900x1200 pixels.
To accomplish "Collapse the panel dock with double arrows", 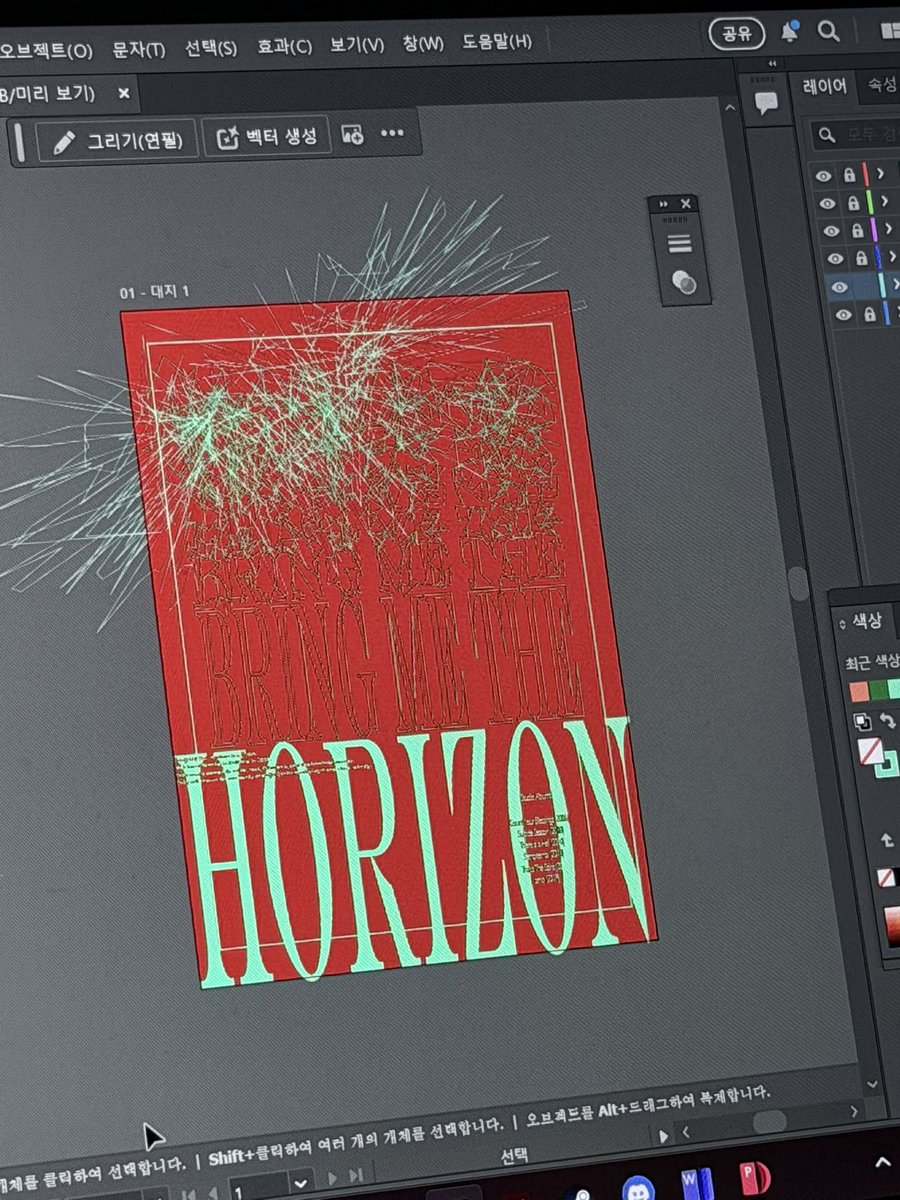I will click(771, 63).
